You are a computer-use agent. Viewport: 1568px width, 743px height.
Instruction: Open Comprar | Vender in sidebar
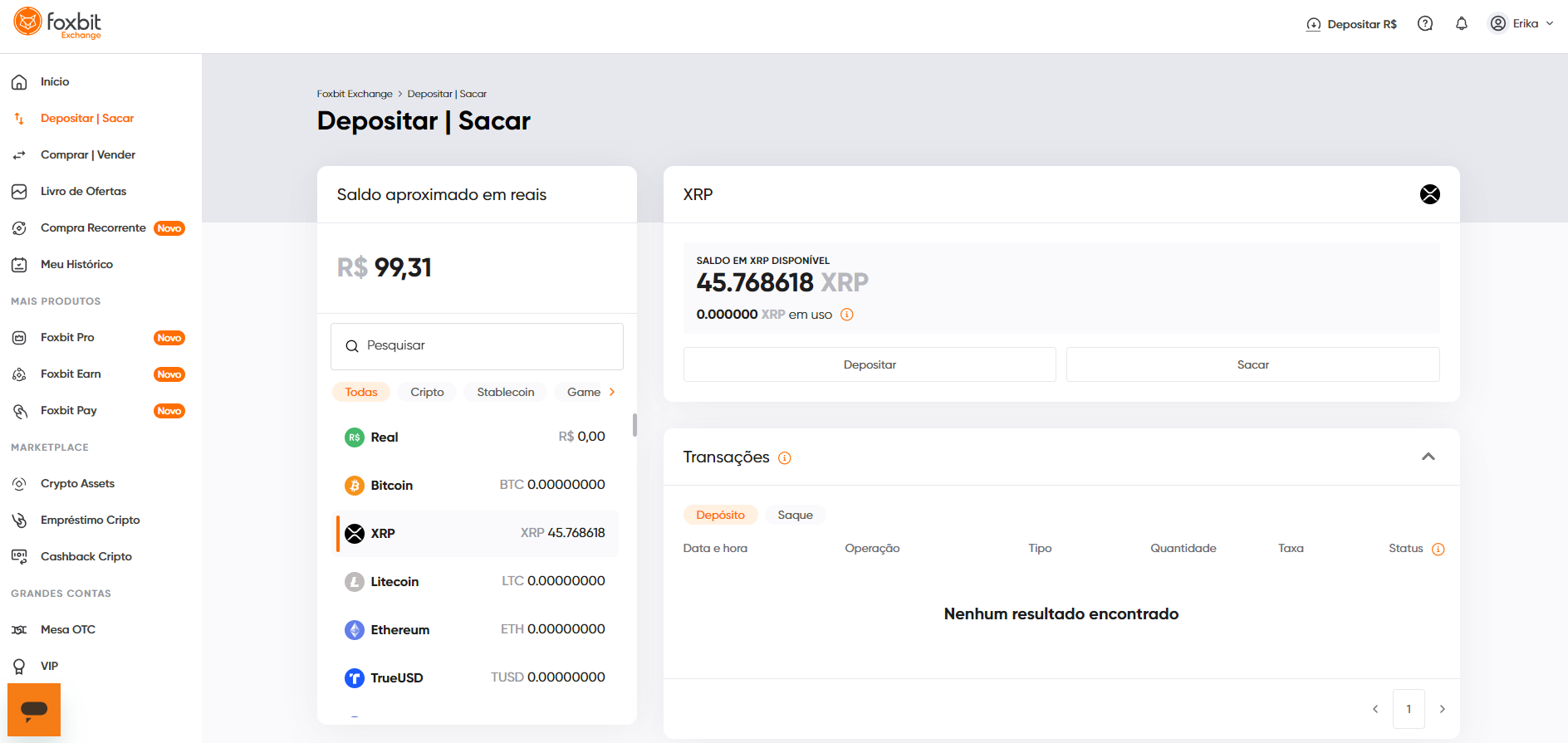(x=88, y=154)
